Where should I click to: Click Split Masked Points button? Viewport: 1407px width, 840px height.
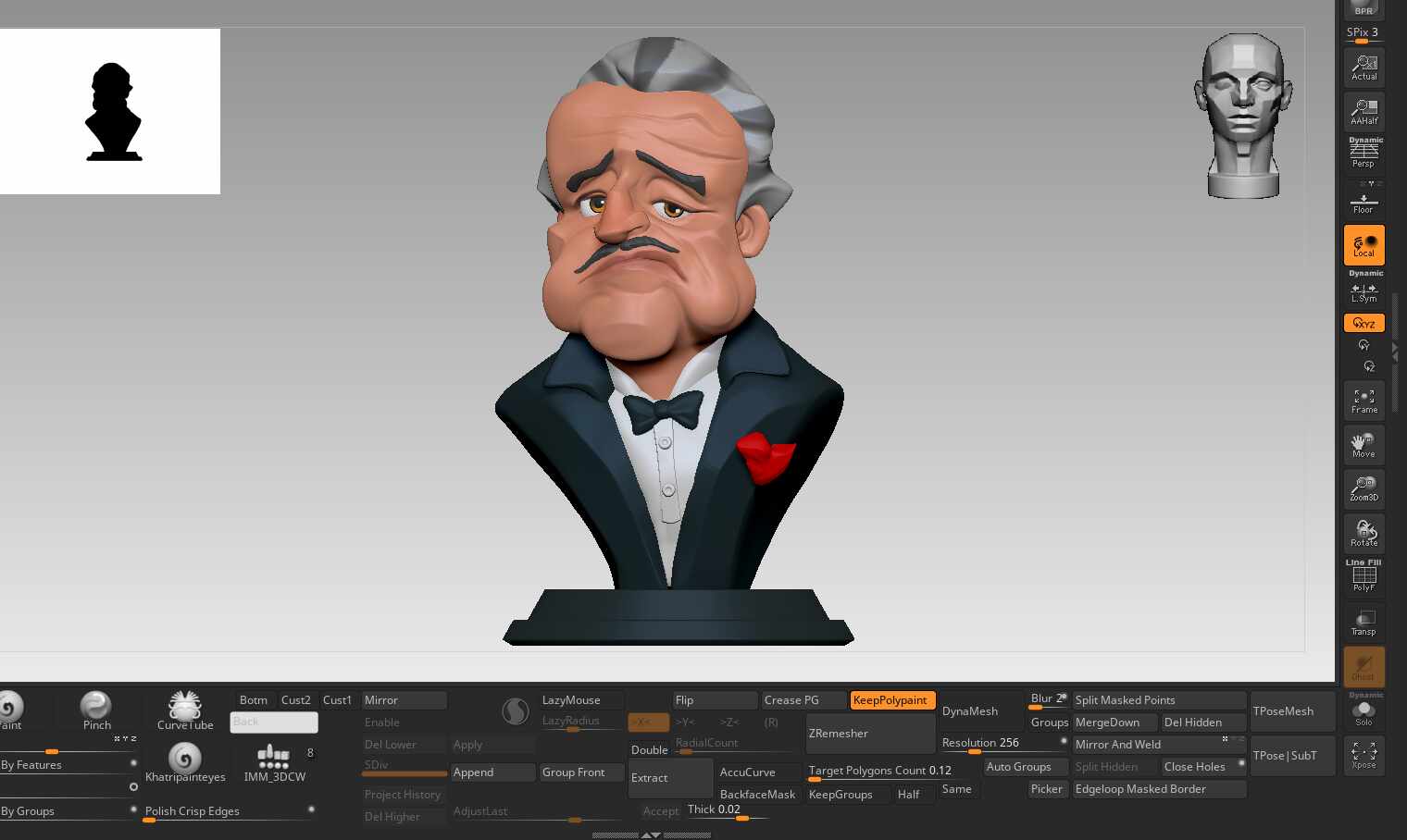pos(1159,700)
